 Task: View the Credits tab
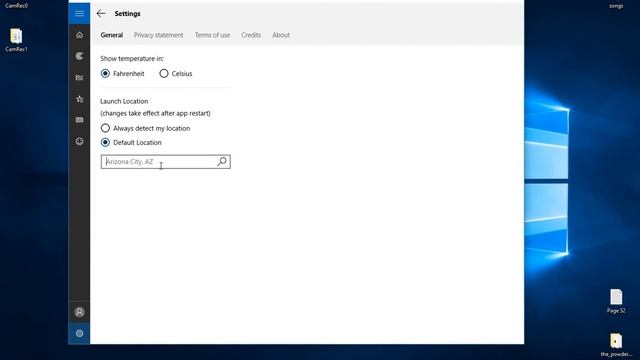tap(251, 35)
